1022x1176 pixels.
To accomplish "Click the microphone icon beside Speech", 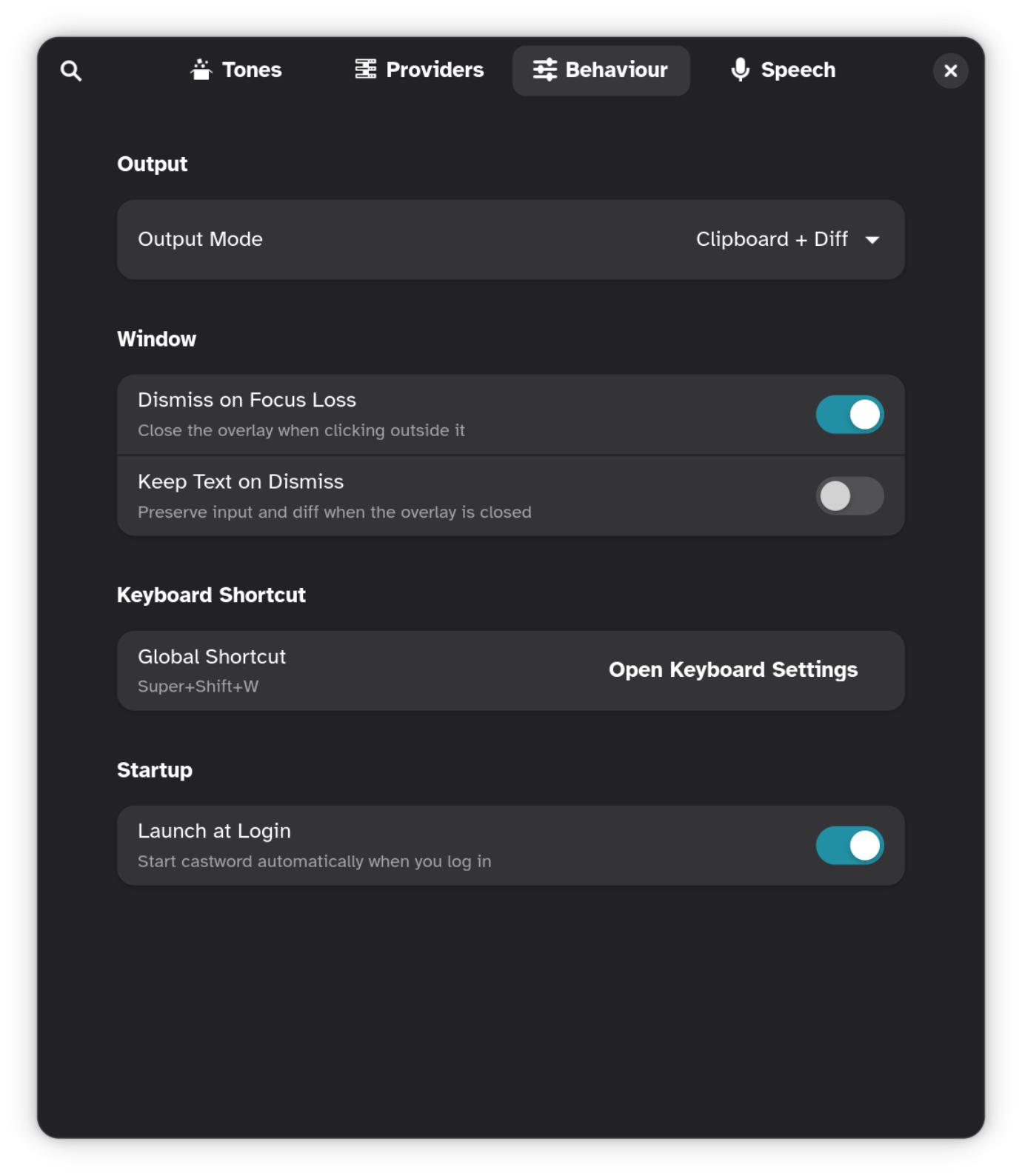I will [x=739, y=69].
